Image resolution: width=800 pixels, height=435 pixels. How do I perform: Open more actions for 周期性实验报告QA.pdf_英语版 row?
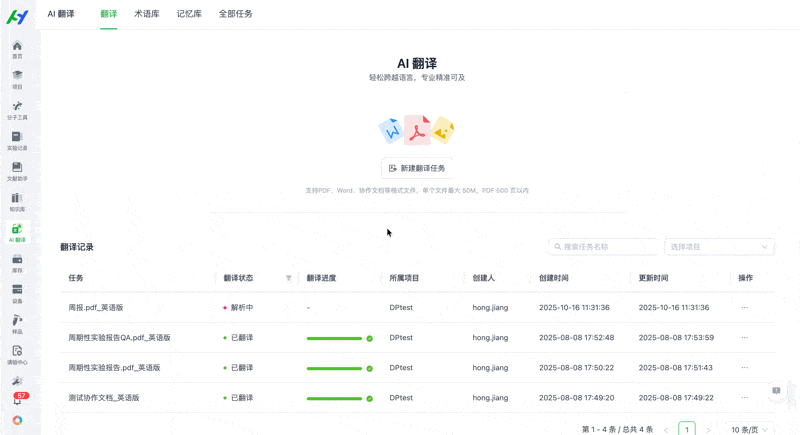pos(744,338)
